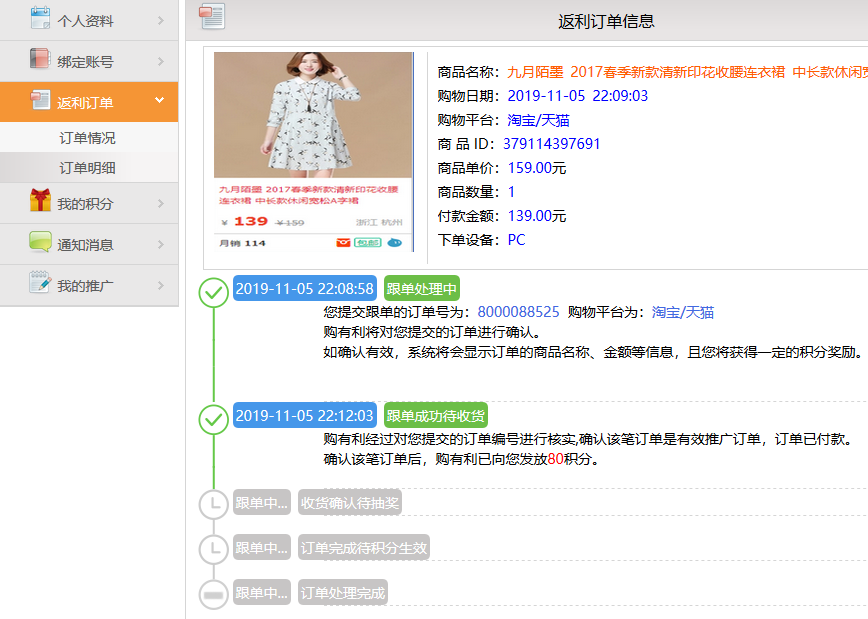The image size is (868, 619).
Task: Collapse the 返利订单 sidebar section
Action: coord(159,101)
